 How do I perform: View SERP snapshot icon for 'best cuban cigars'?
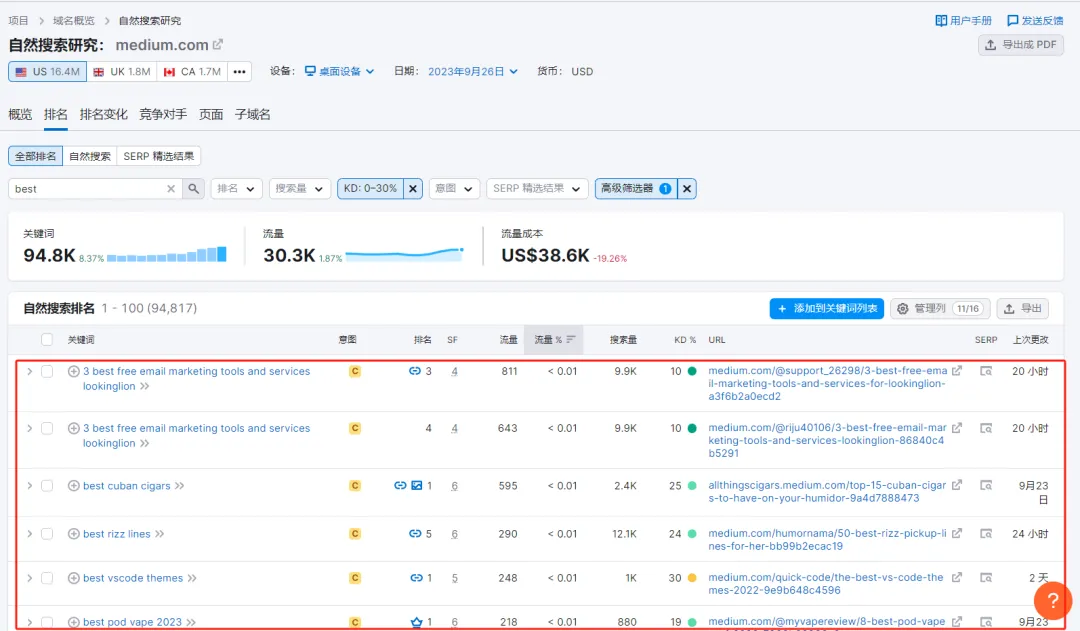(x=986, y=486)
